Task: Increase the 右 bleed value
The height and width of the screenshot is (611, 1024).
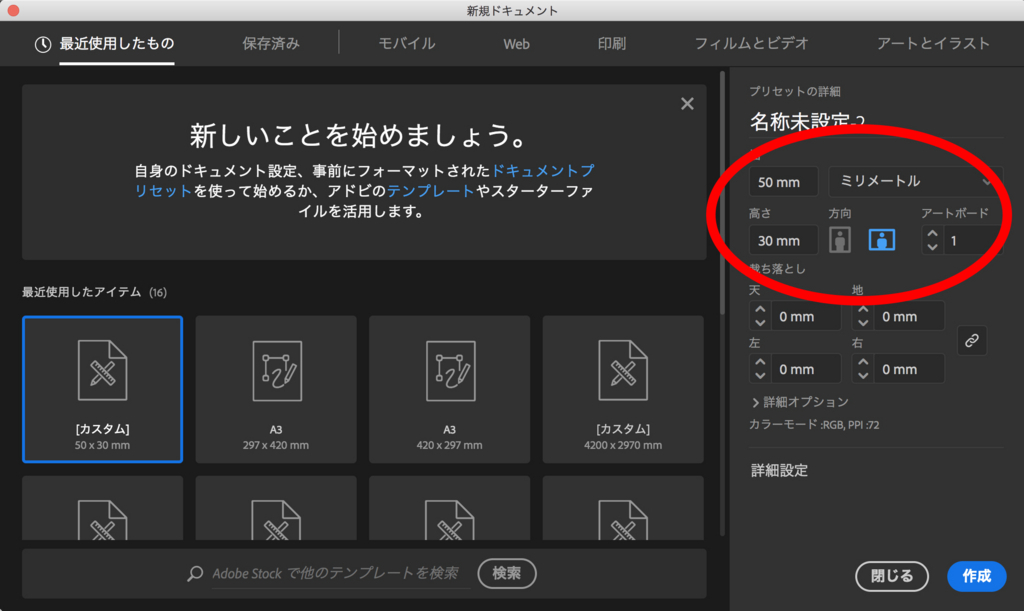Action: pyautogui.click(x=863, y=362)
